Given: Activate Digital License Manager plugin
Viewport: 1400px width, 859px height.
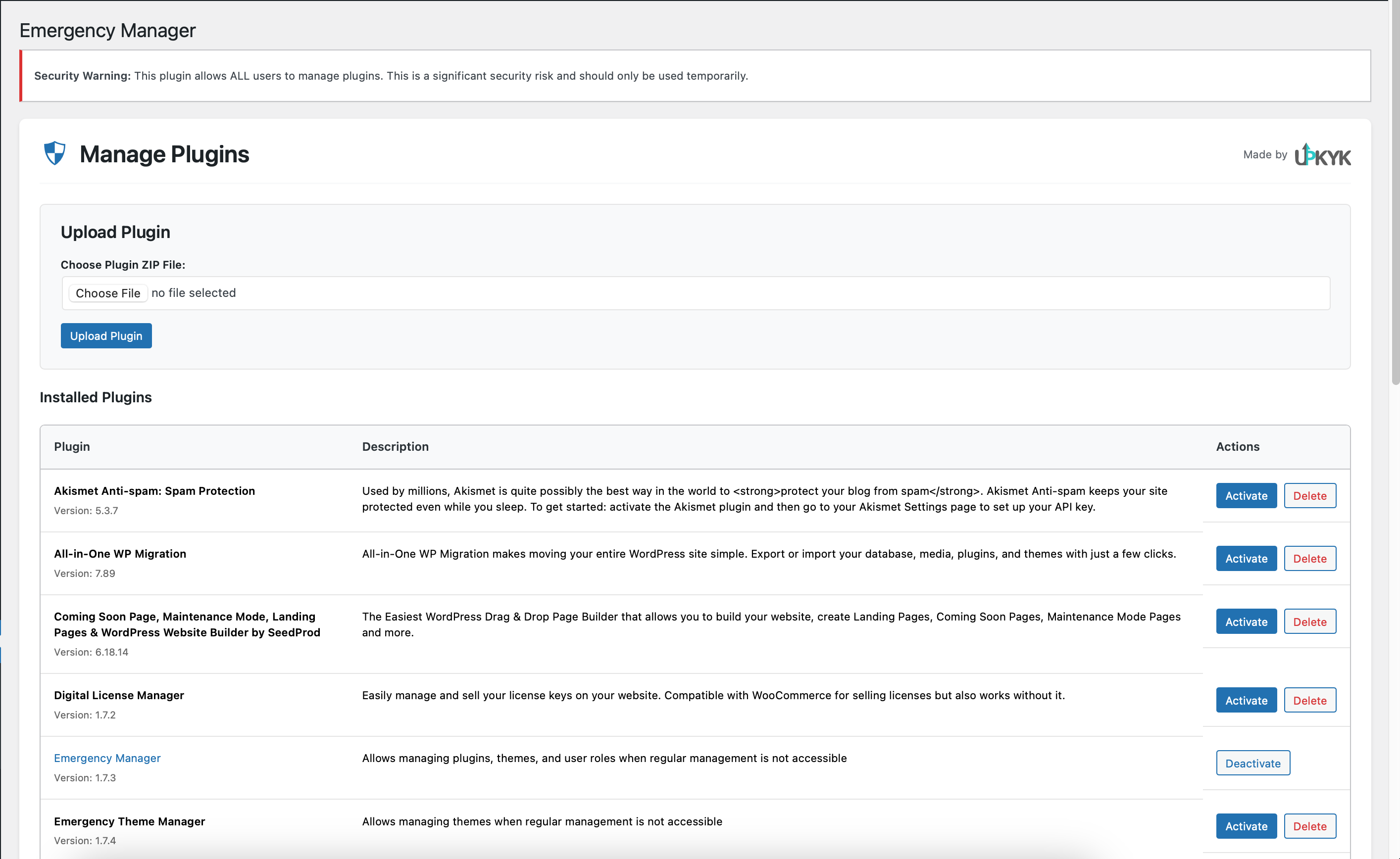Looking at the screenshot, I should tap(1246, 700).
